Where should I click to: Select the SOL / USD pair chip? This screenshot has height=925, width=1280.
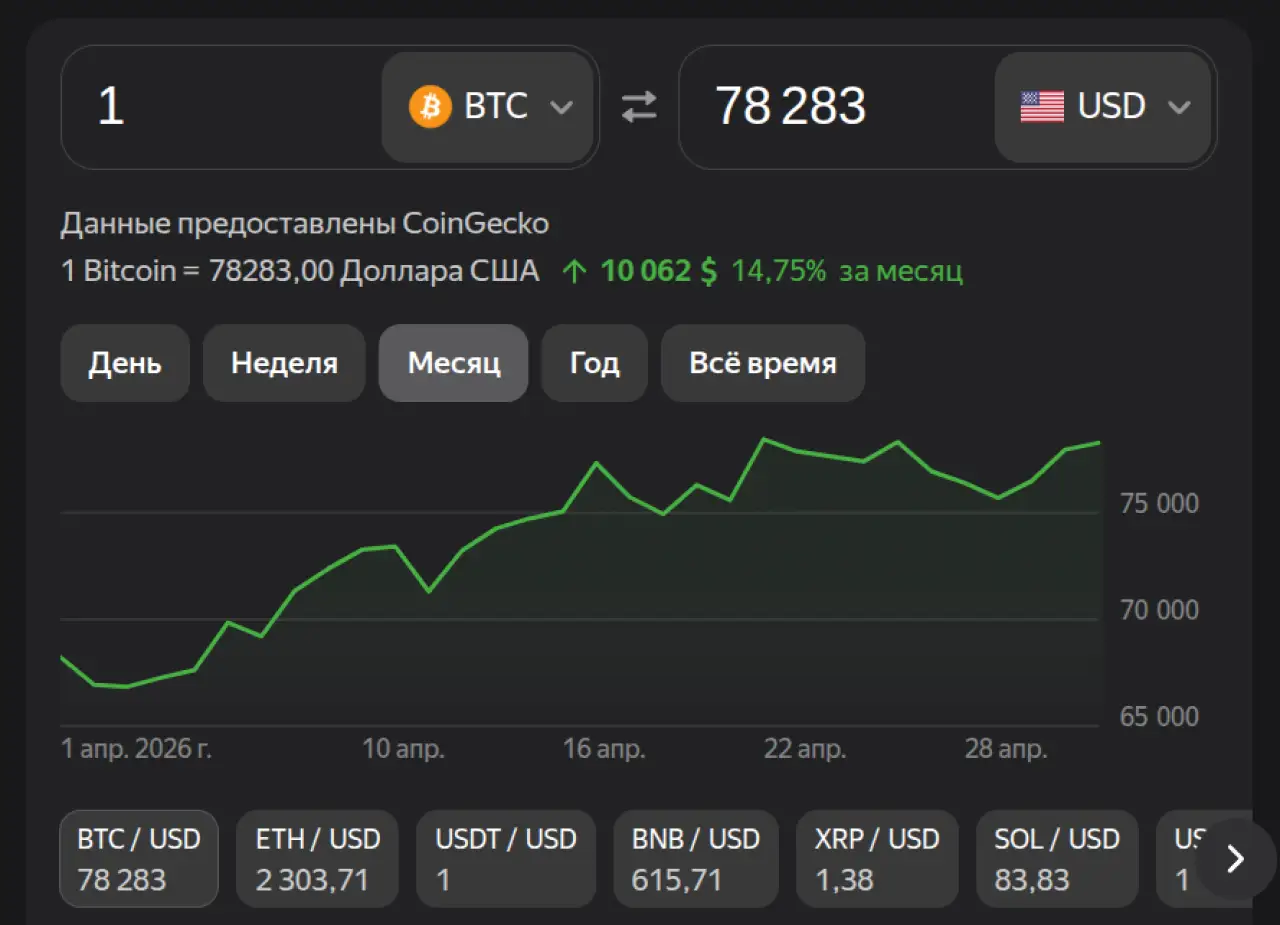[1057, 859]
